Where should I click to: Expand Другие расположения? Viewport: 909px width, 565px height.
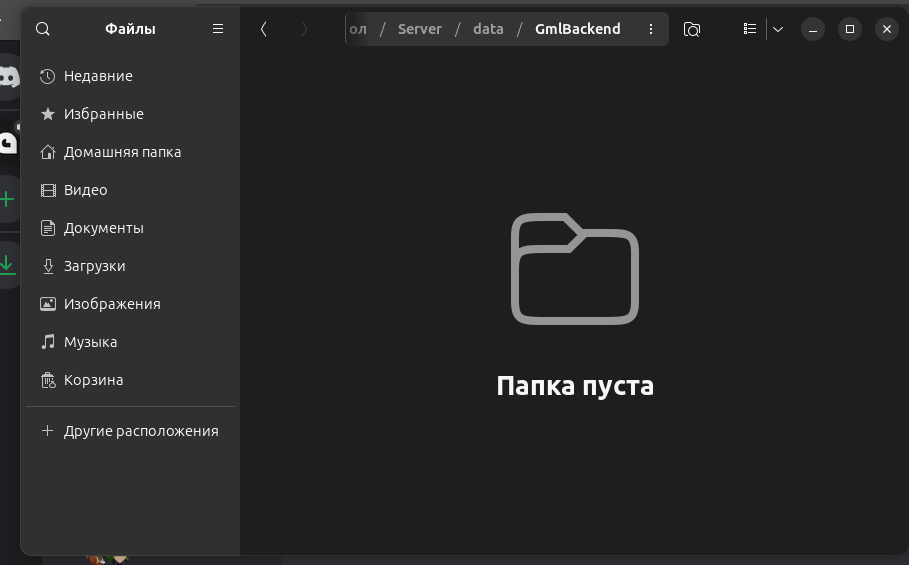[x=140, y=431]
